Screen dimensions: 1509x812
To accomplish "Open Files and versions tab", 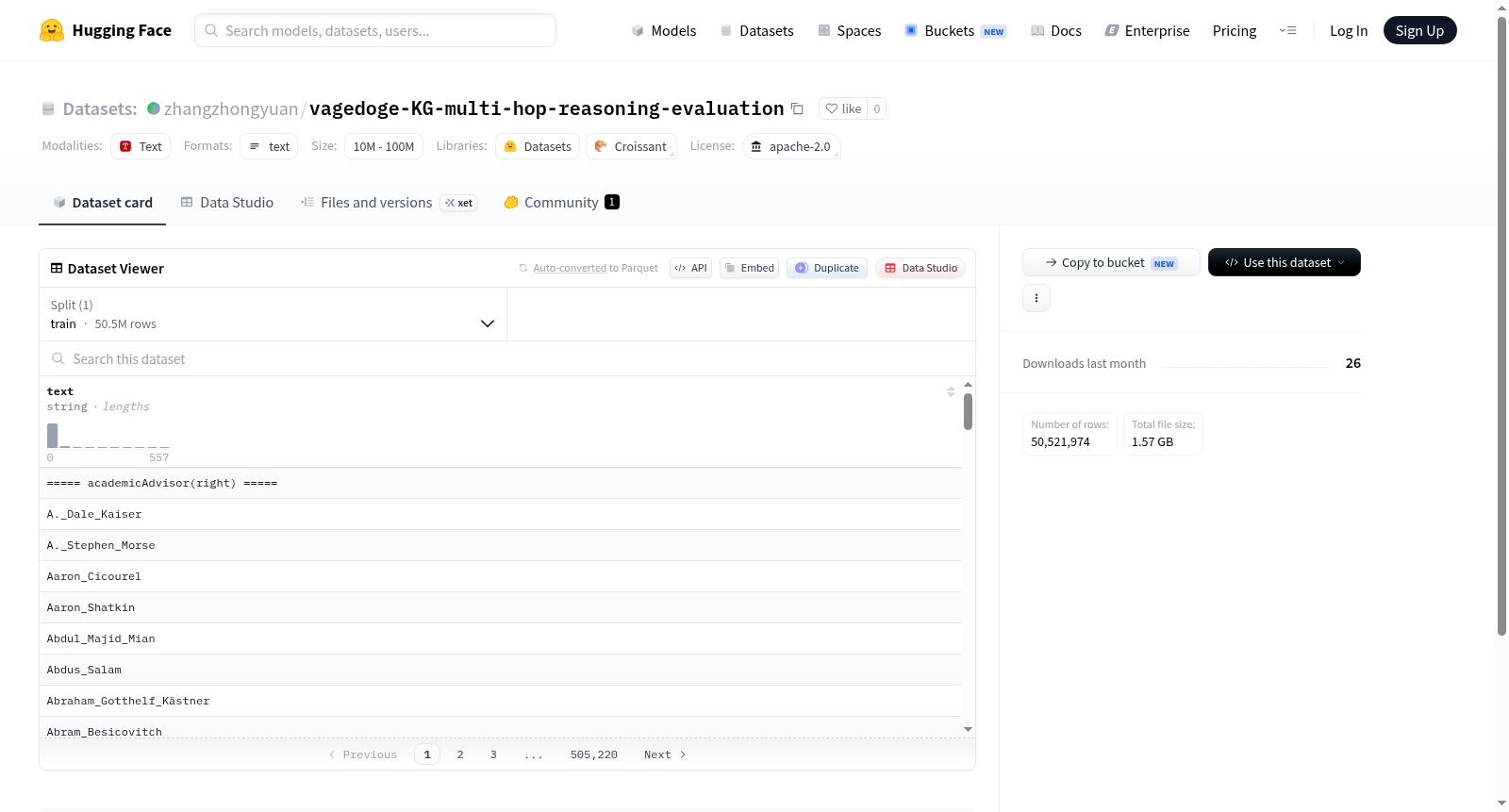I will pyautogui.click(x=389, y=202).
